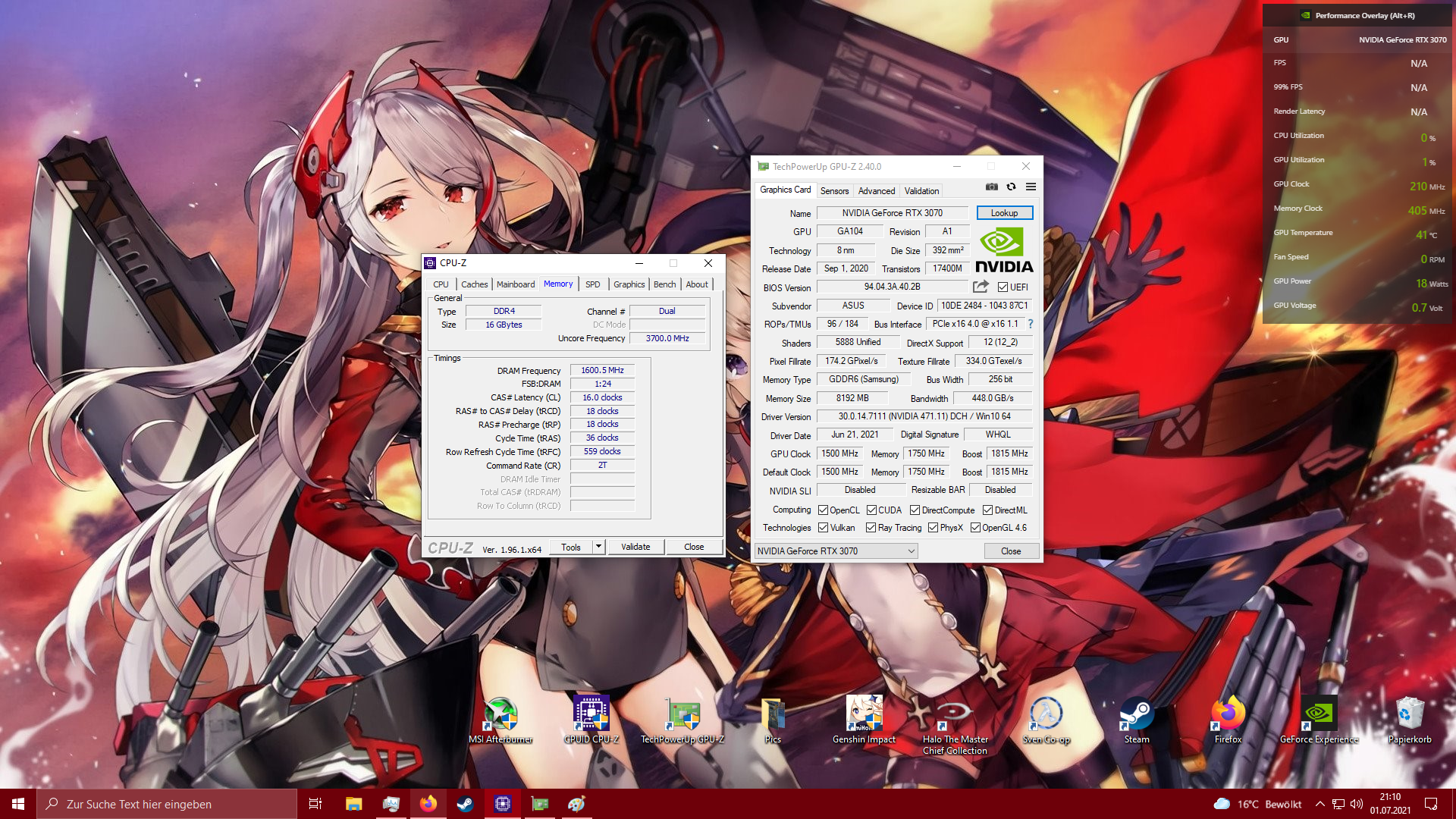Screen dimensions: 1456x819
Task: Open the GPU-Z hamburger menu icon
Action: pyautogui.click(x=1031, y=187)
